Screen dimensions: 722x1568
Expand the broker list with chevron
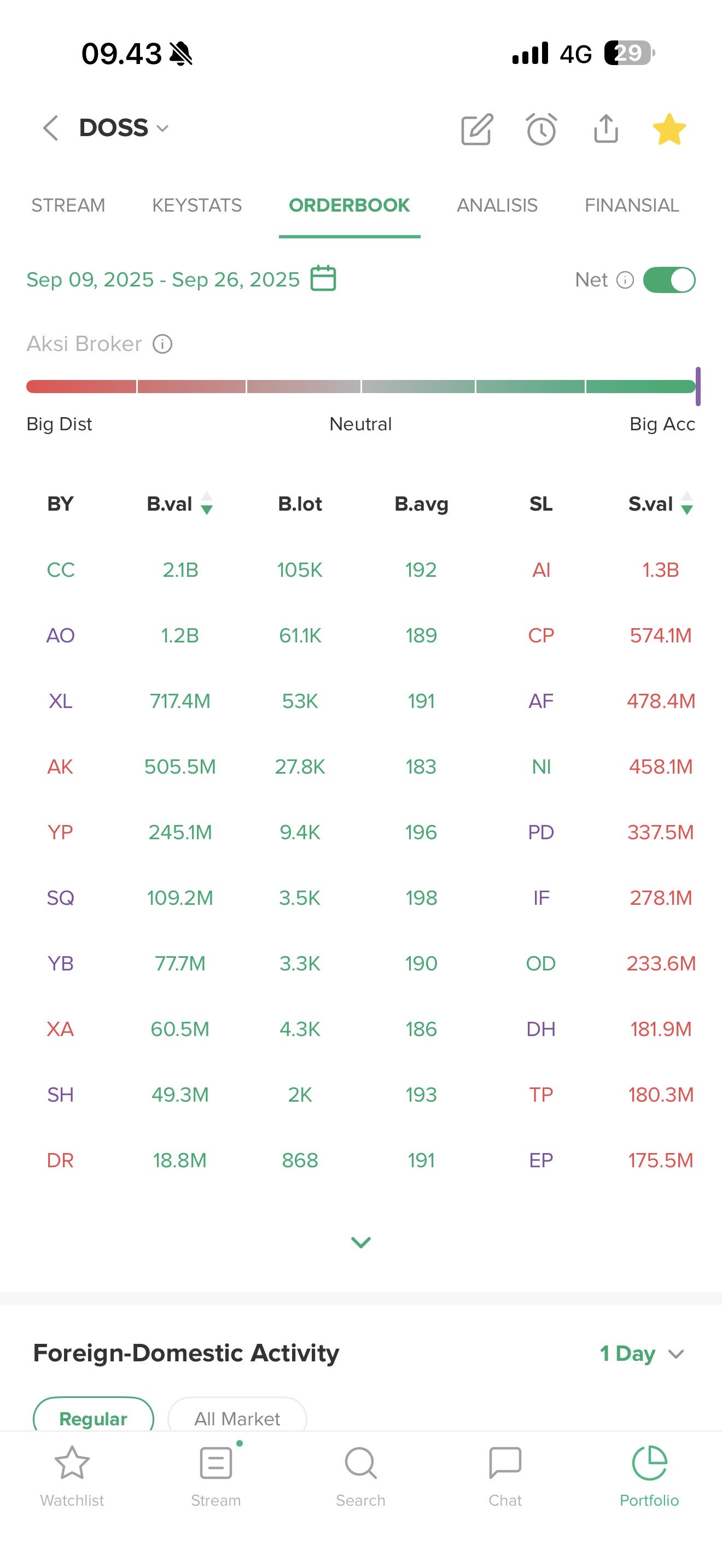tap(361, 1242)
